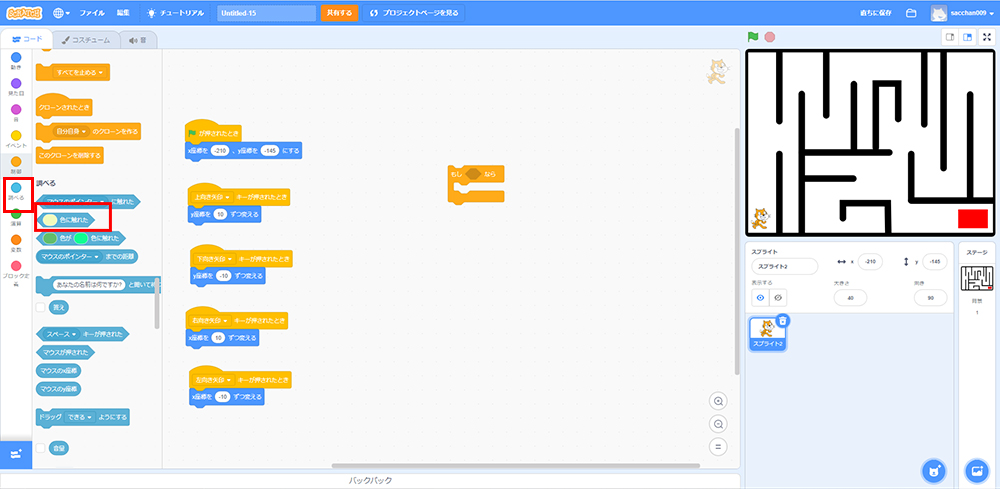Click プロジェクトページを見る button
This screenshot has width=1000, height=489.
(x=414, y=13)
